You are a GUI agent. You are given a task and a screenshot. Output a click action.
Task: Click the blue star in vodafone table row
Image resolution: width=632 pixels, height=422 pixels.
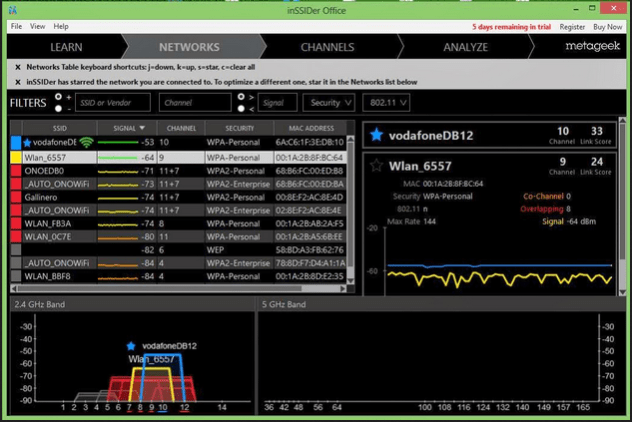(27, 143)
